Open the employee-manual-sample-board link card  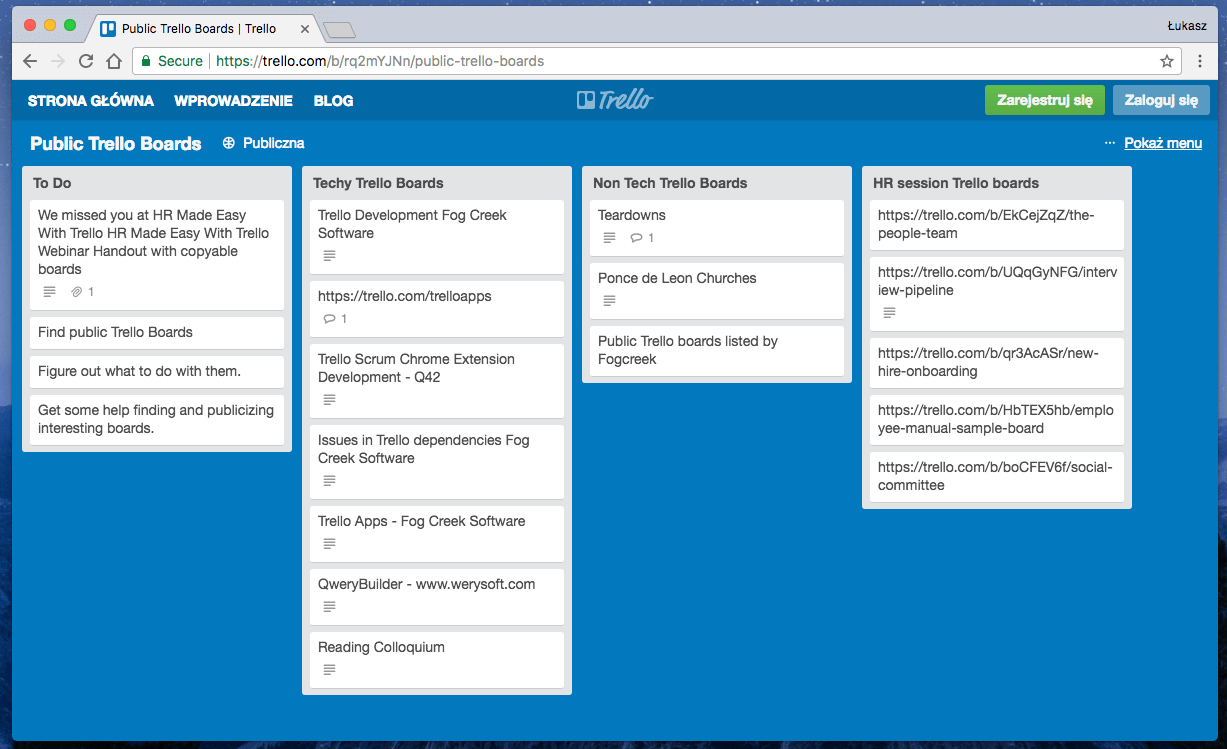click(997, 420)
